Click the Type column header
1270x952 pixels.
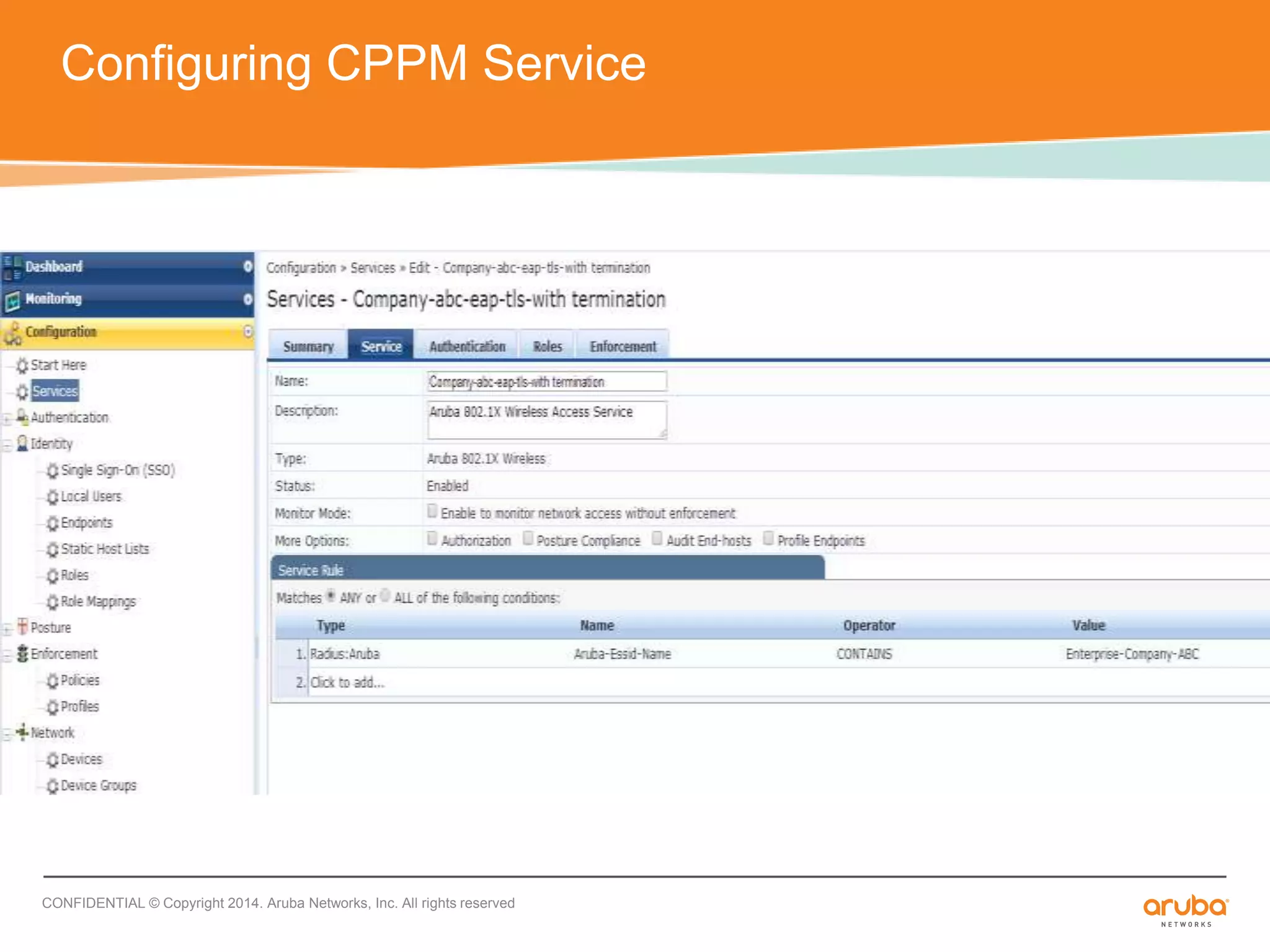331,626
